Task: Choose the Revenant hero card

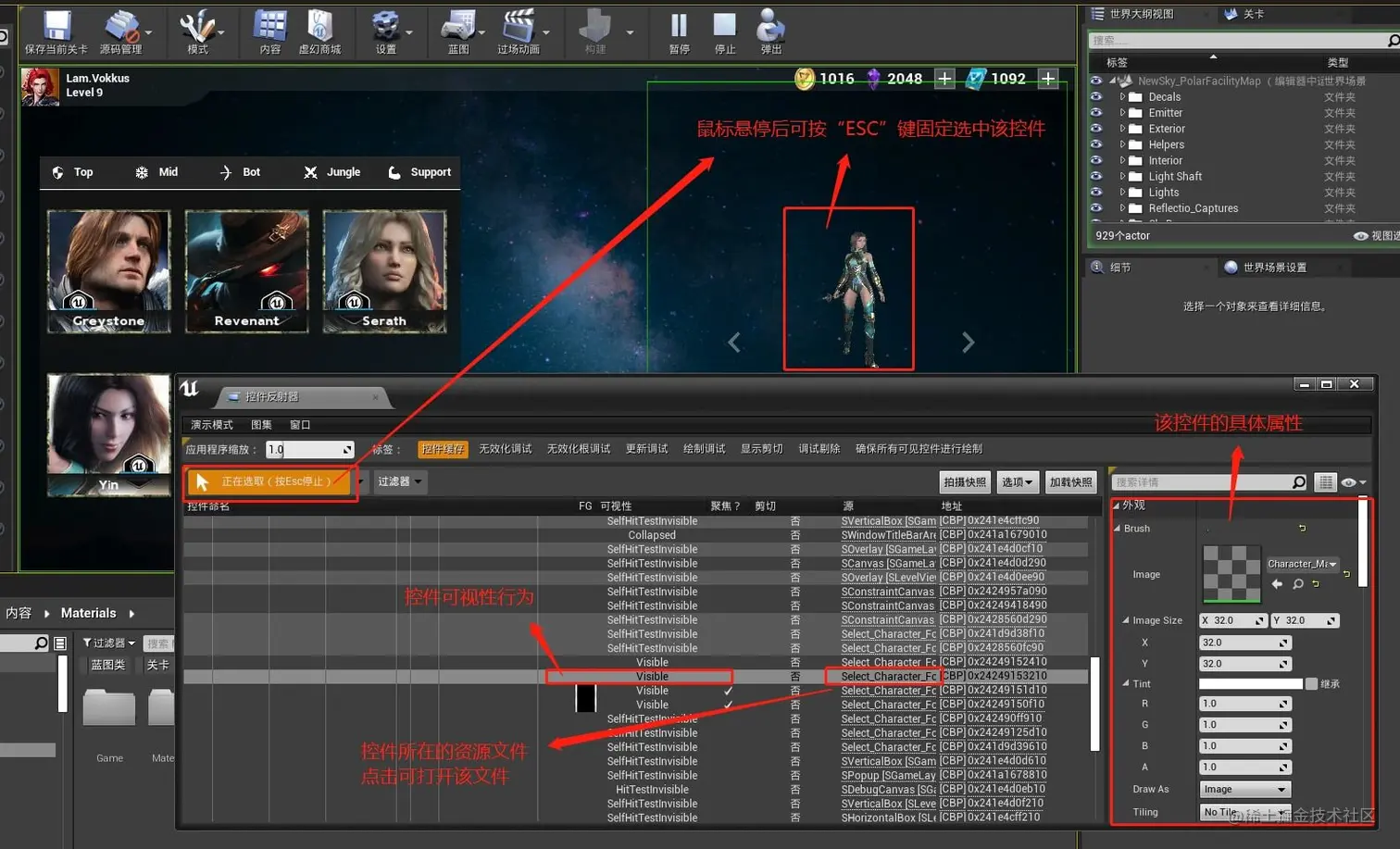Action: click(246, 270)
